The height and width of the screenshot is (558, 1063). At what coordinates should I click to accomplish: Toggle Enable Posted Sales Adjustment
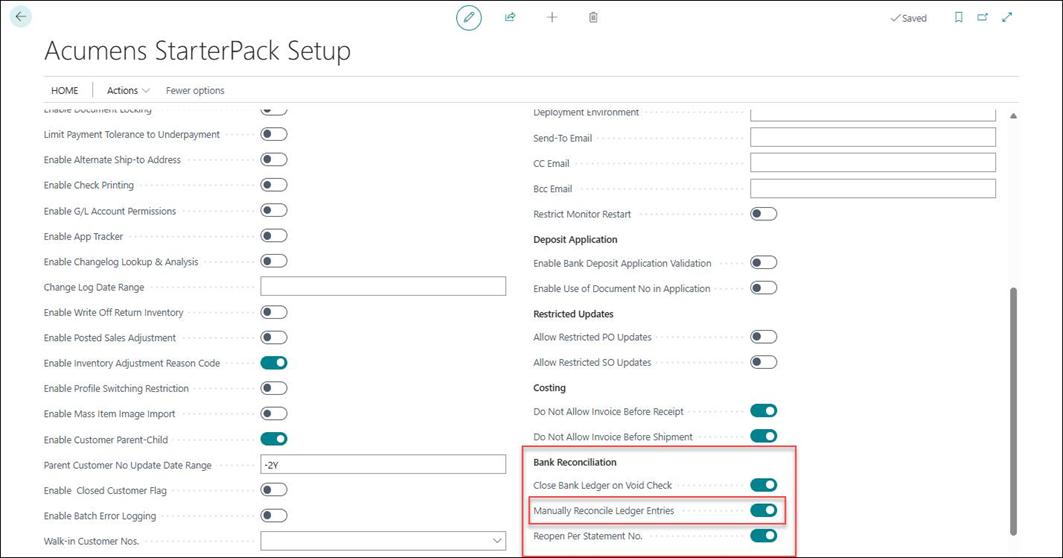274,338
